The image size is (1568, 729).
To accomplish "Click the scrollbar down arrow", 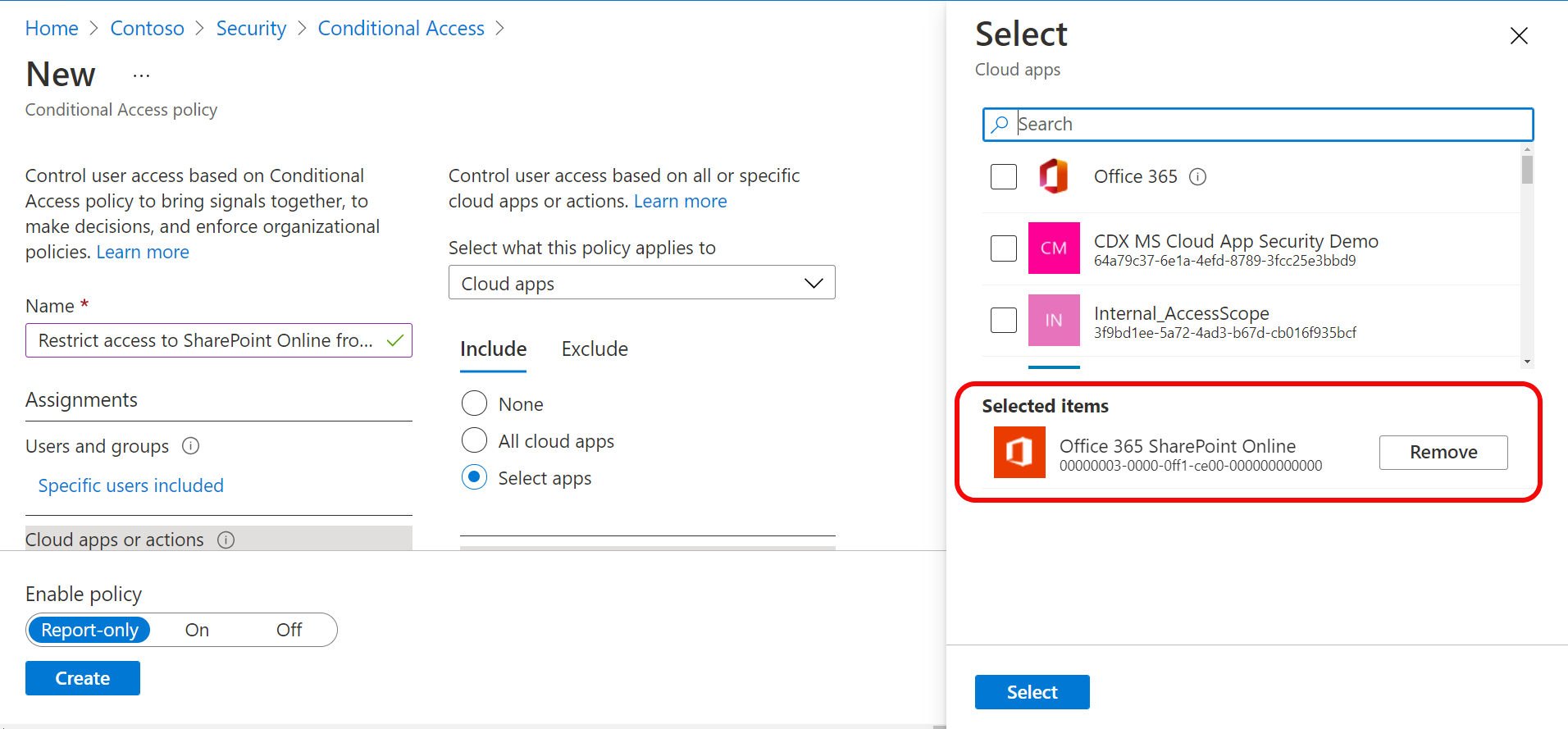I will (x=1527, y=362).
